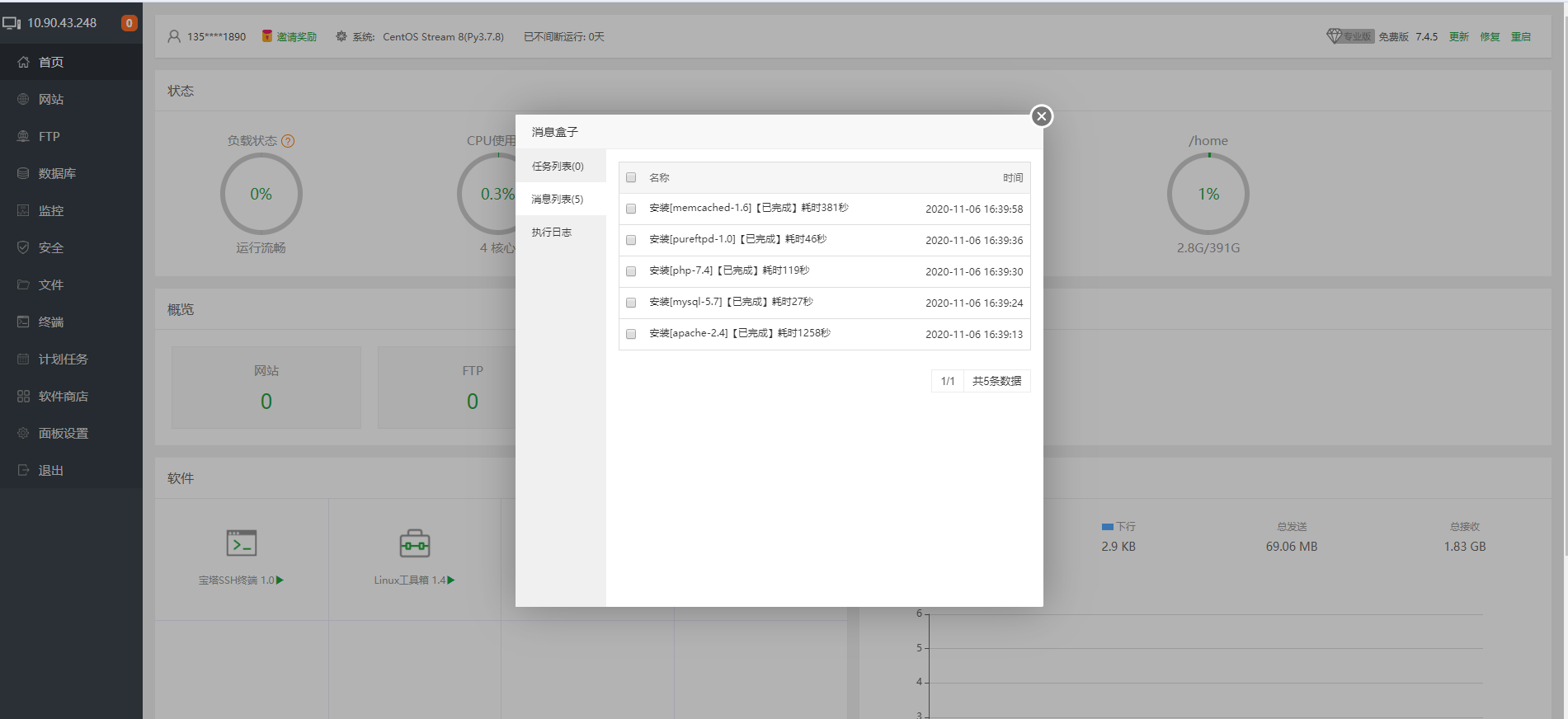Click the FTP sidebar icon
1568x719 pixels.
coord(23,136)
